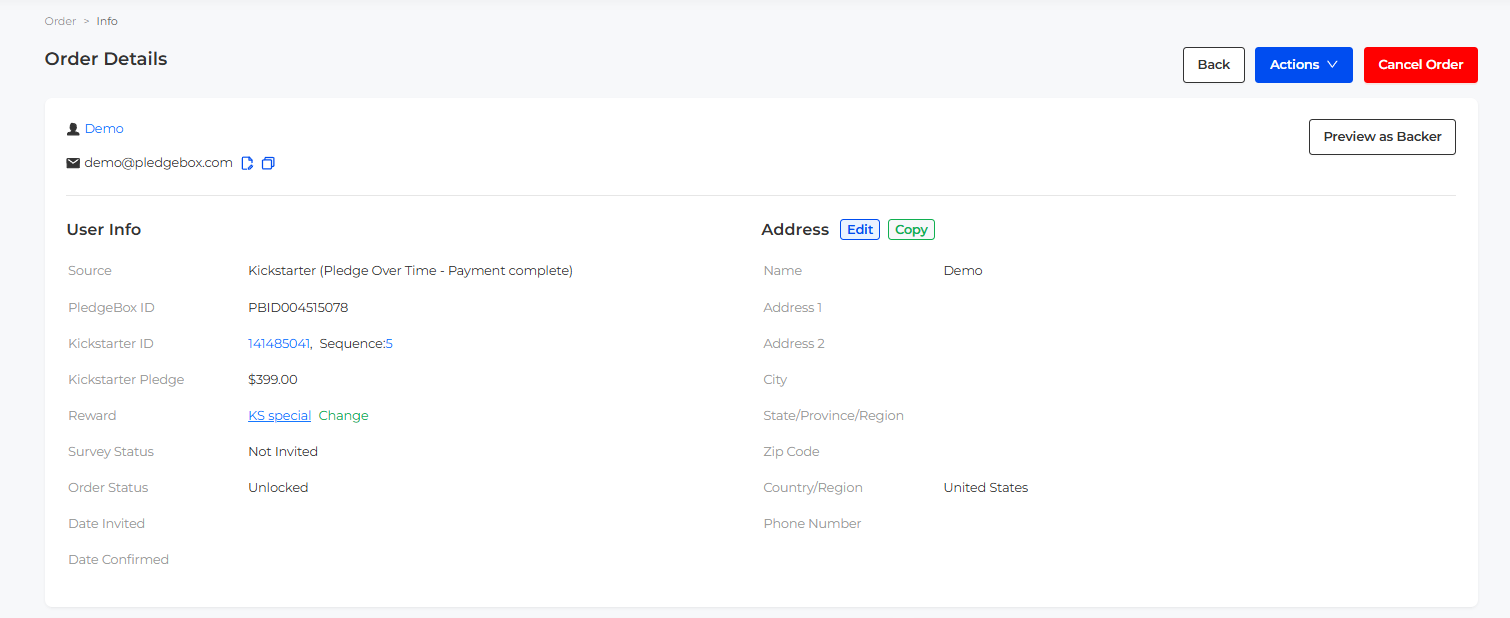Image resolution: width=1510 pixels, height=618 pixels.
Task: Click the copy email icon
Action: 268,163
